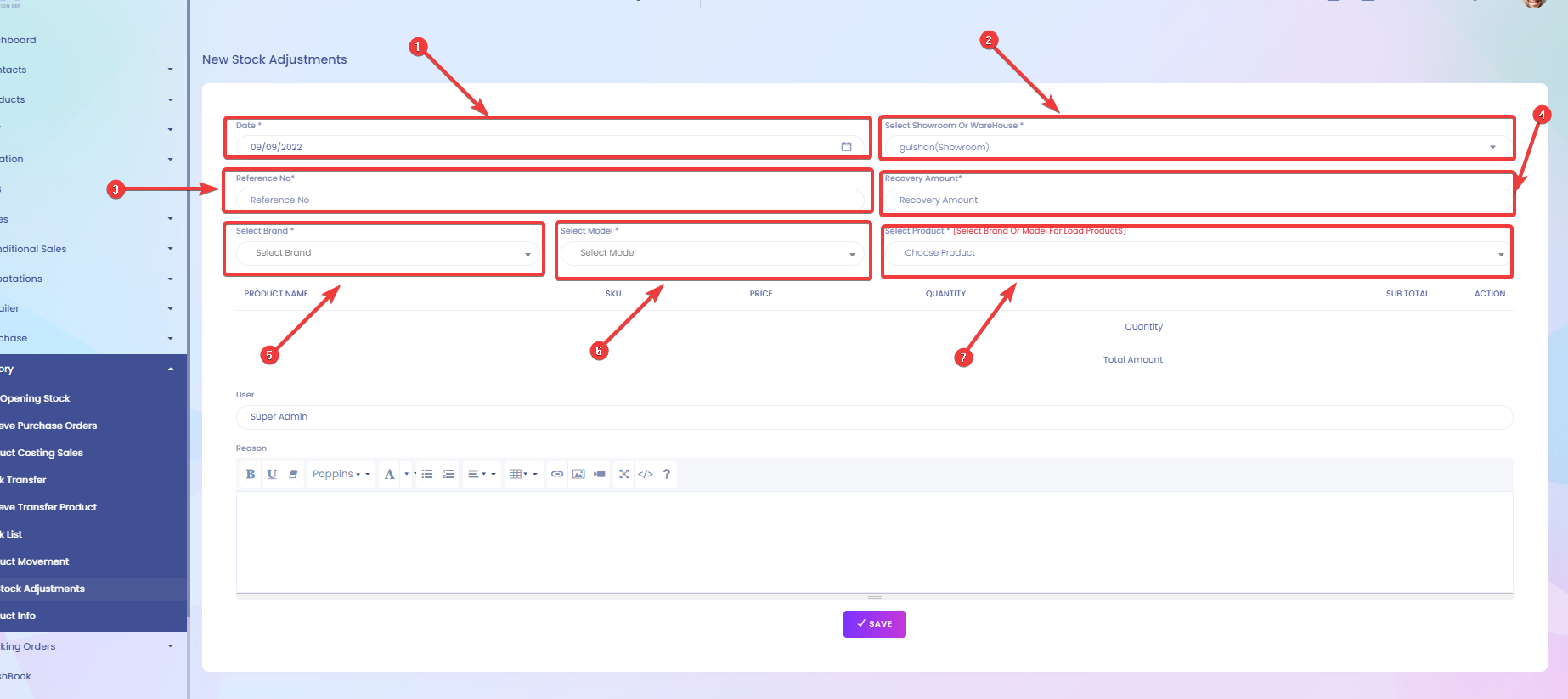1568x699 pixels.
Task: Open the calendar icon in Date field
Action: 846,147
